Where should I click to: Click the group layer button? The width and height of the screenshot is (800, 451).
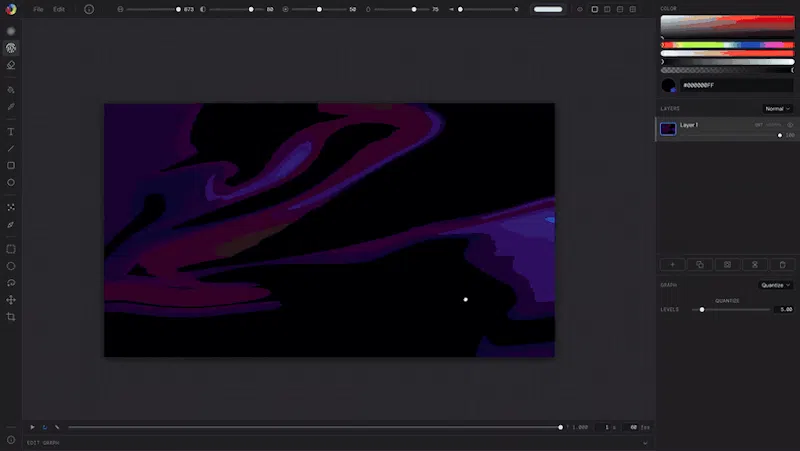[728, 264]
